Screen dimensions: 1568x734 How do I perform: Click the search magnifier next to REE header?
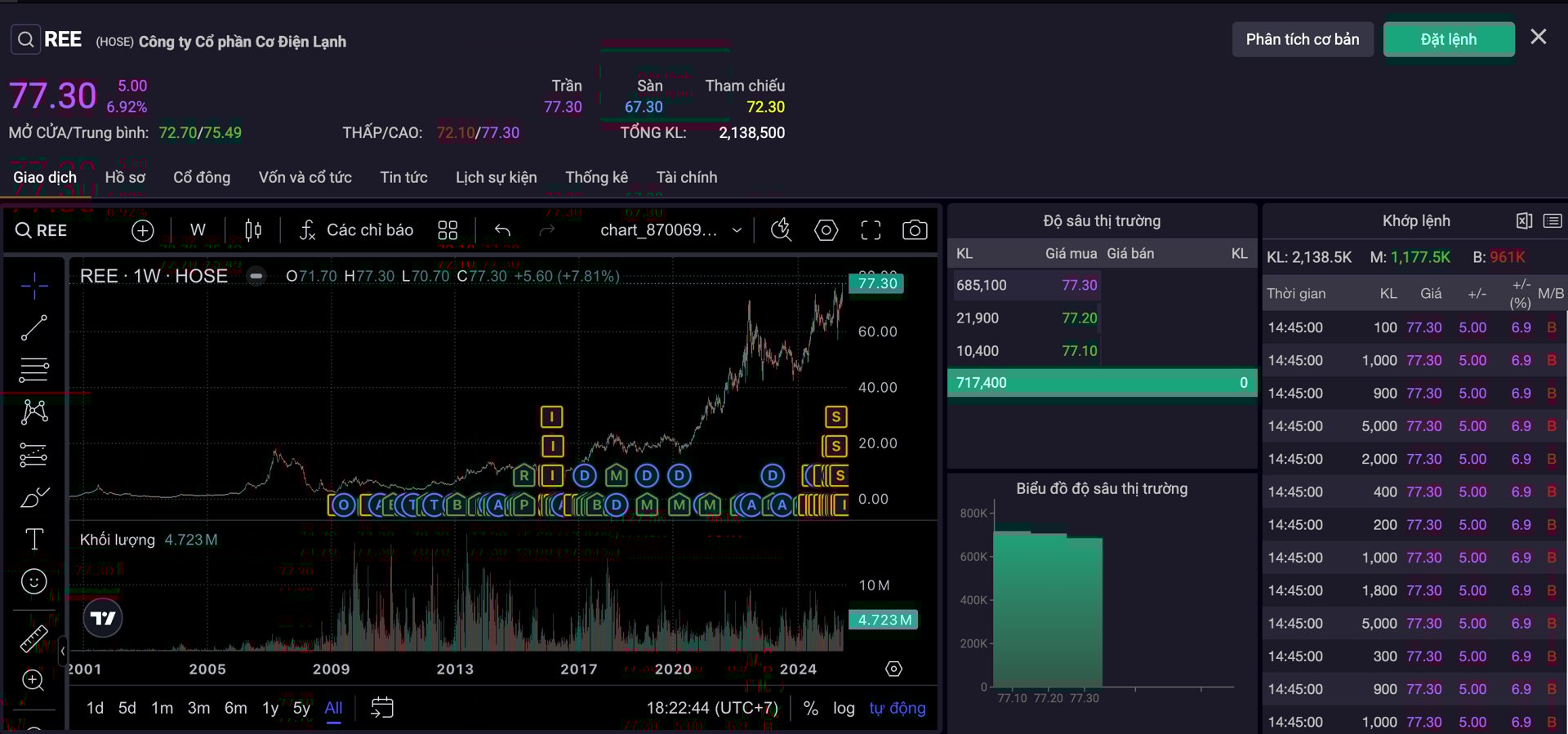tap(25, 39)
